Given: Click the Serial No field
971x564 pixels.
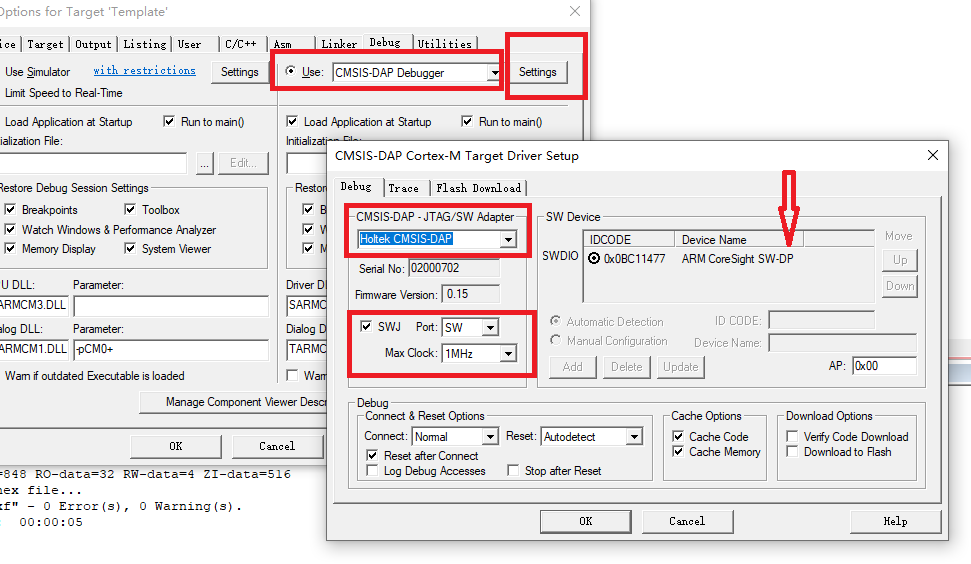Looking at the screenshot, I should coord(454,268).
